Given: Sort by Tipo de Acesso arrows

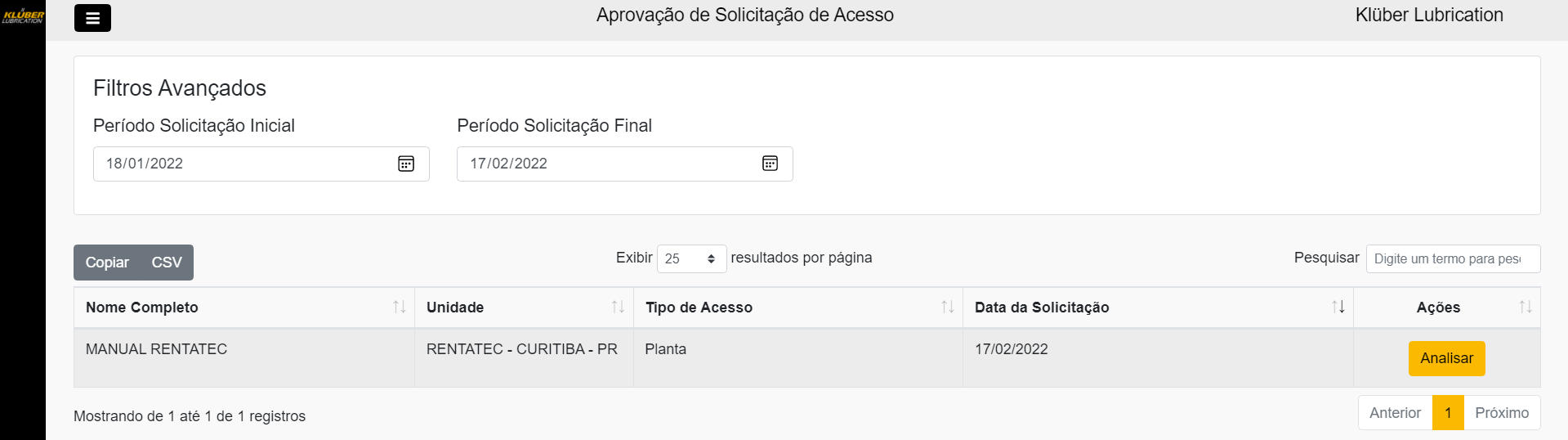Looking at the screenshot, I should point(947,307).
